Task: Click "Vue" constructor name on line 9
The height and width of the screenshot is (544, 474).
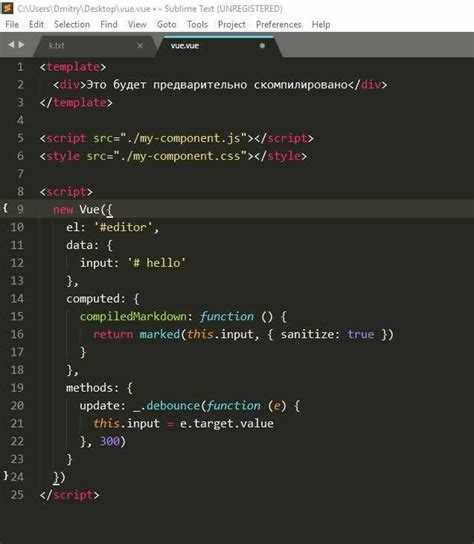Action: (89, 209)
